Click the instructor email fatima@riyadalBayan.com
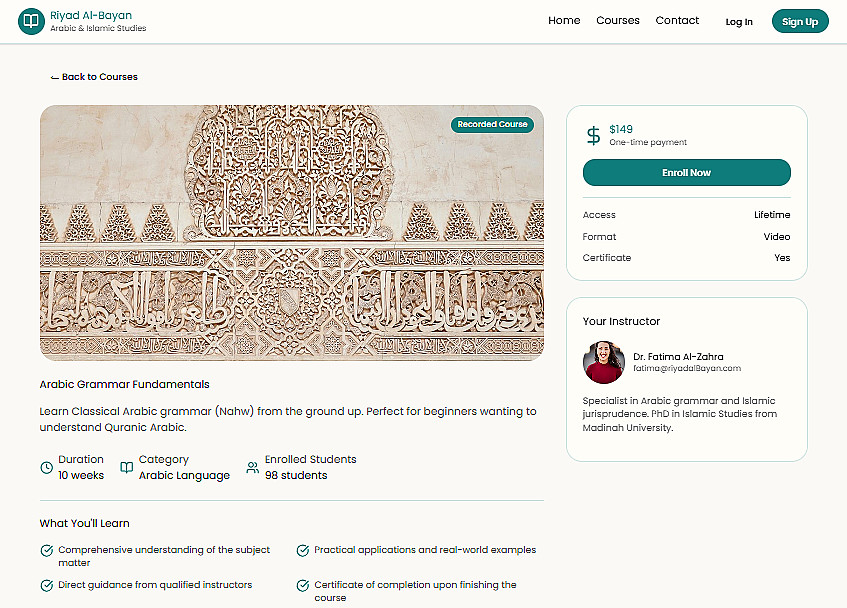This screenshot has height=608, width=847. [x=686, y=369]
